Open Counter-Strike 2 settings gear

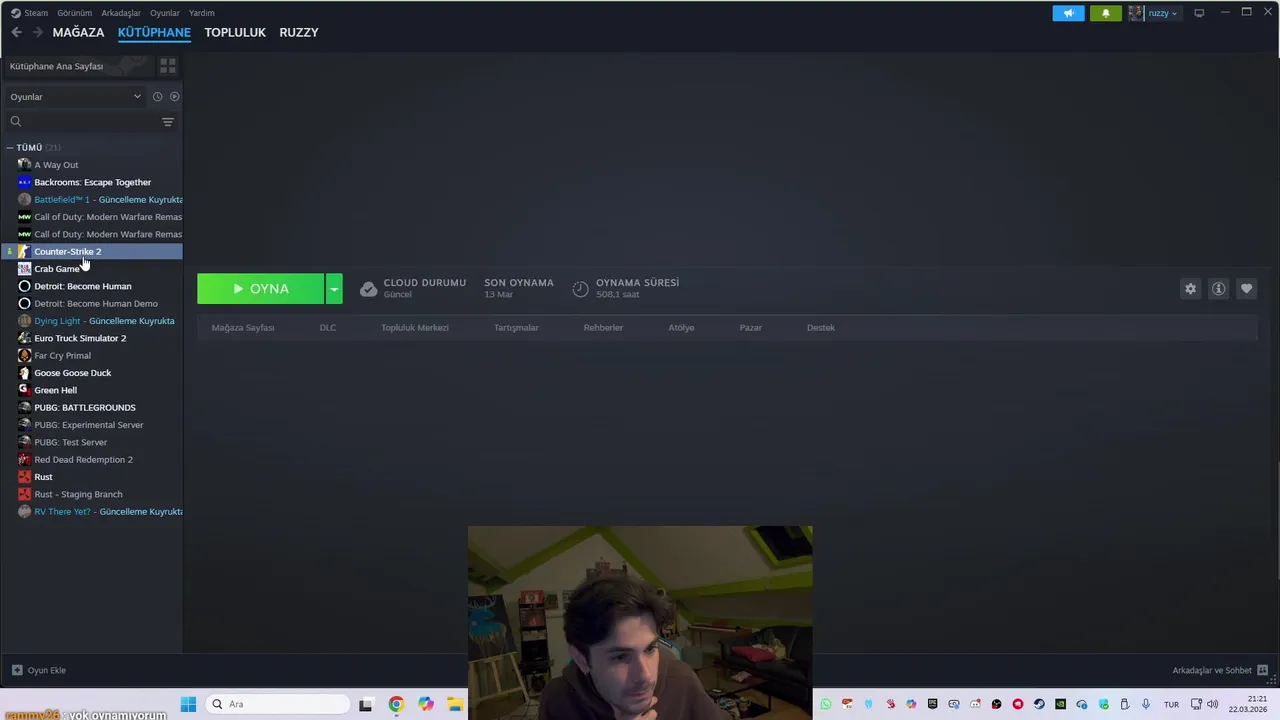(x=1190, y=288)
